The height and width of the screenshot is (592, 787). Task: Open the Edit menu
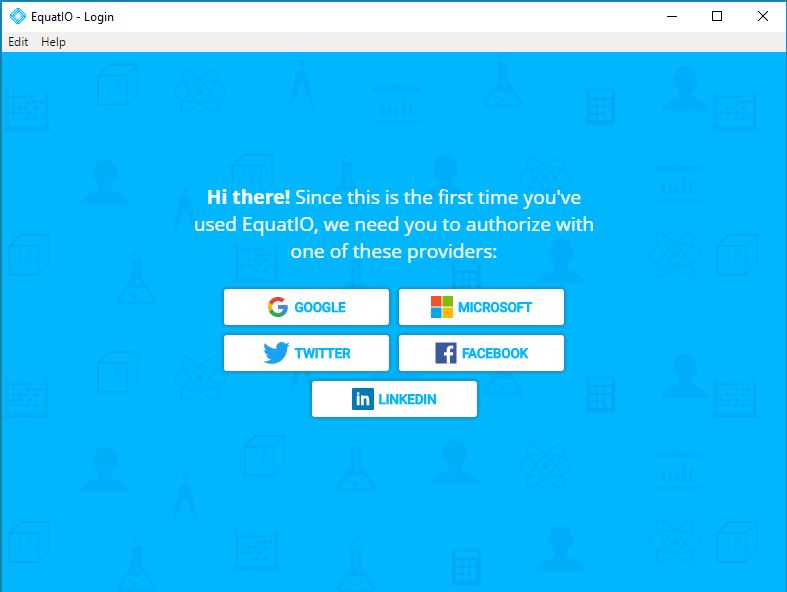coord(18,42)
